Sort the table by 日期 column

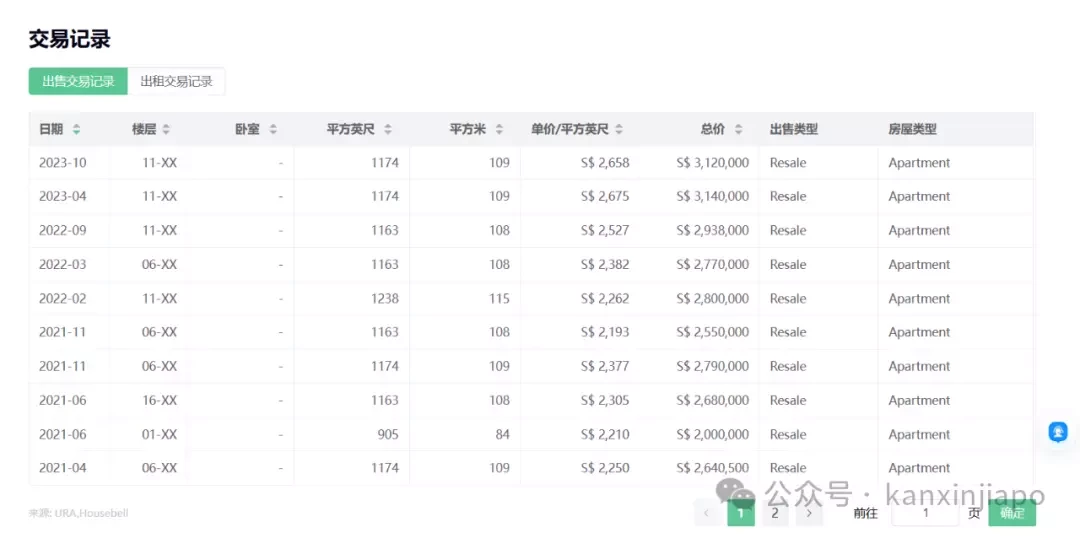(x=76, y=129)
